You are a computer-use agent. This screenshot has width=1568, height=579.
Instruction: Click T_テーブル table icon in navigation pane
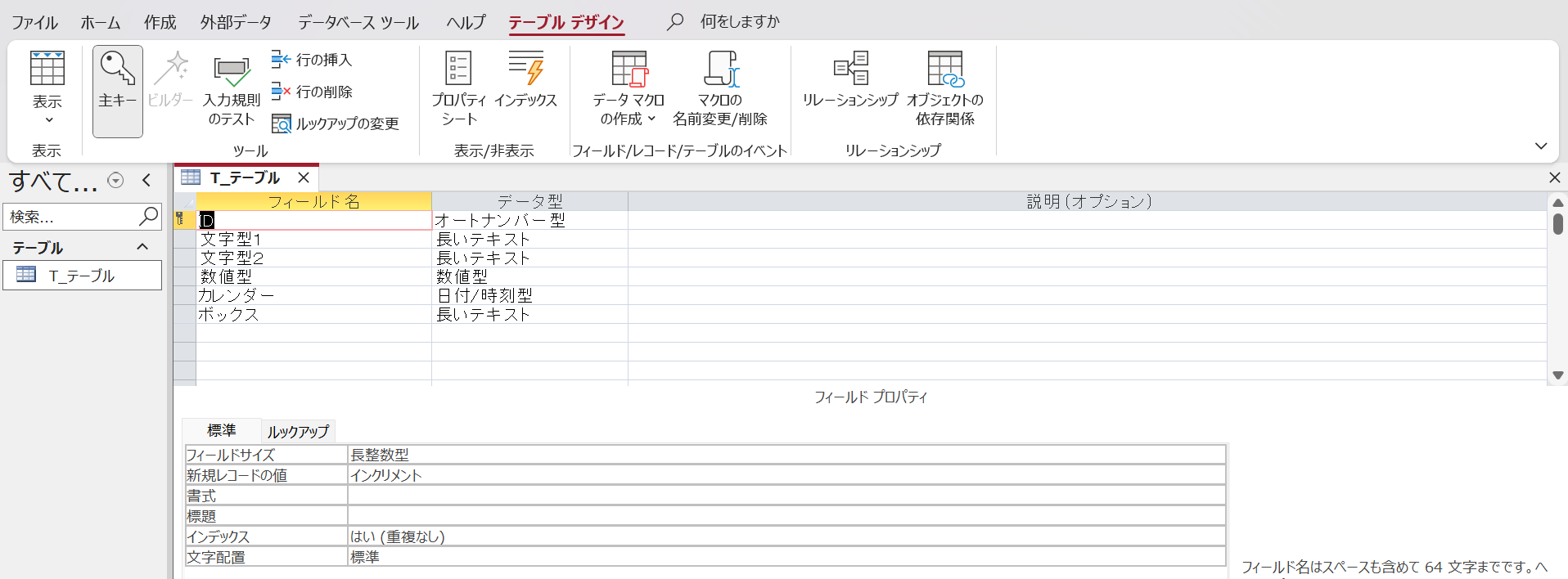[x=26, y=275]
